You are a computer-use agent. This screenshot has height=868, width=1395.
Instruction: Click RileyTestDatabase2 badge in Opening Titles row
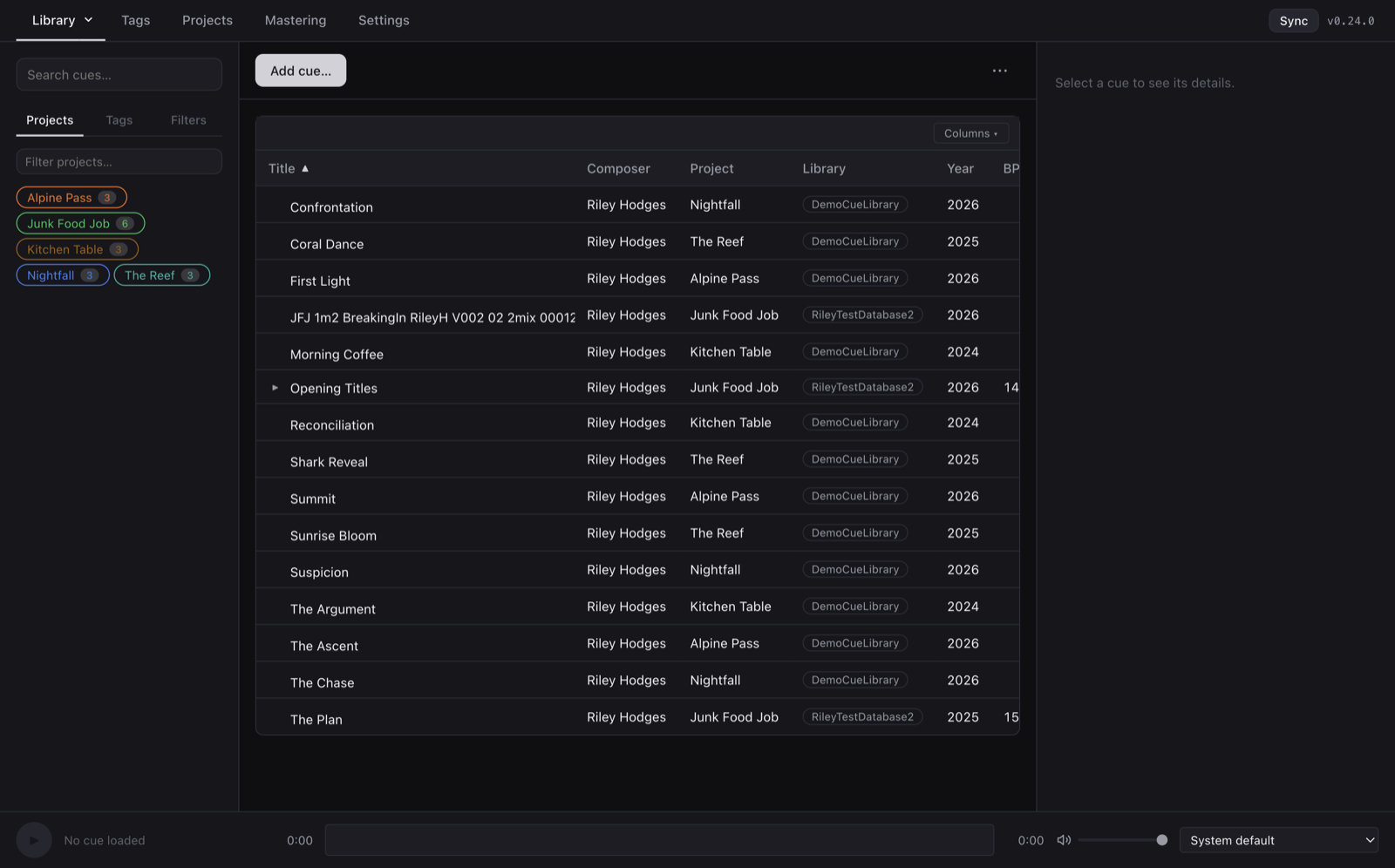pyautogui.click(x=862, y=387)
